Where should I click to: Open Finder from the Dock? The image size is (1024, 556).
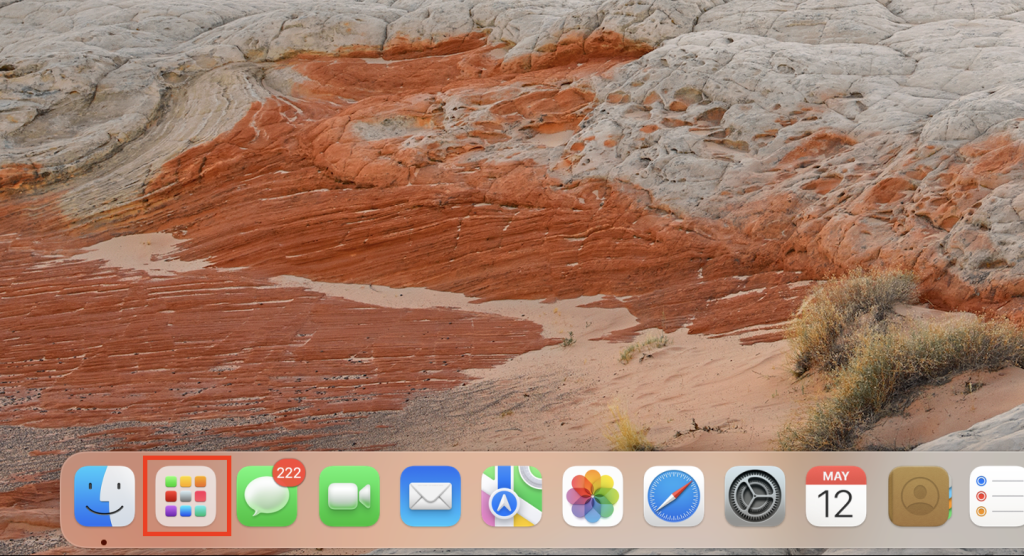pyautogui.click(x=104, y=496)
